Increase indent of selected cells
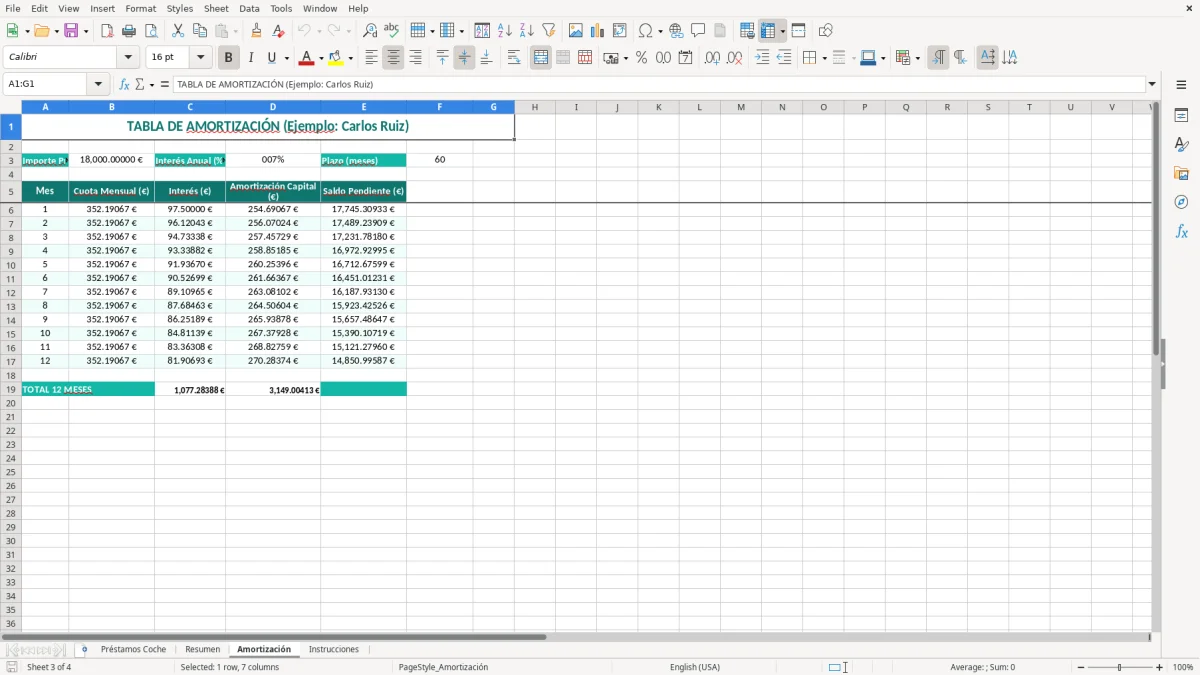 click(762, 58)
